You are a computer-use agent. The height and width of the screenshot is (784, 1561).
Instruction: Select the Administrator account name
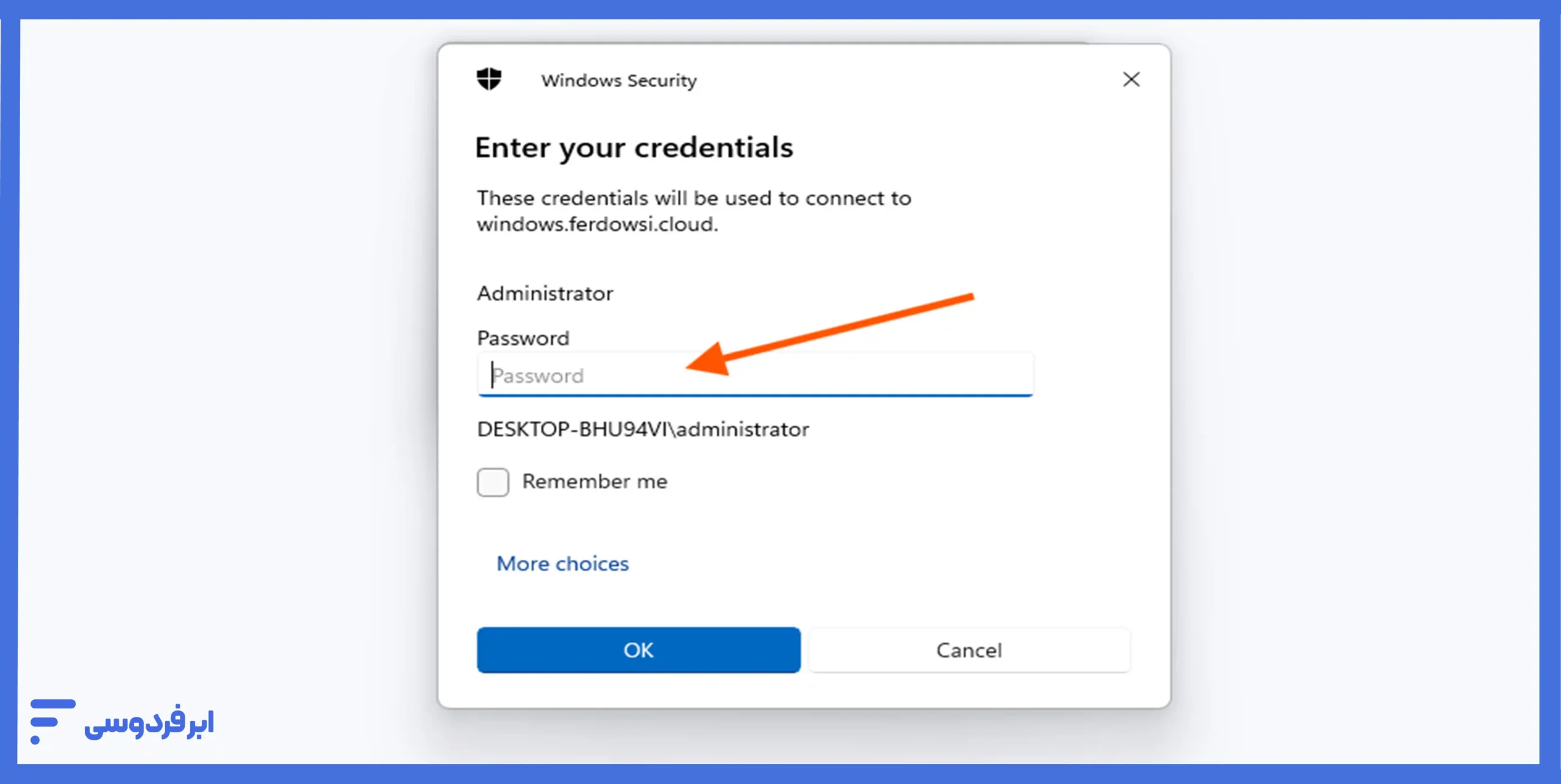545,294
